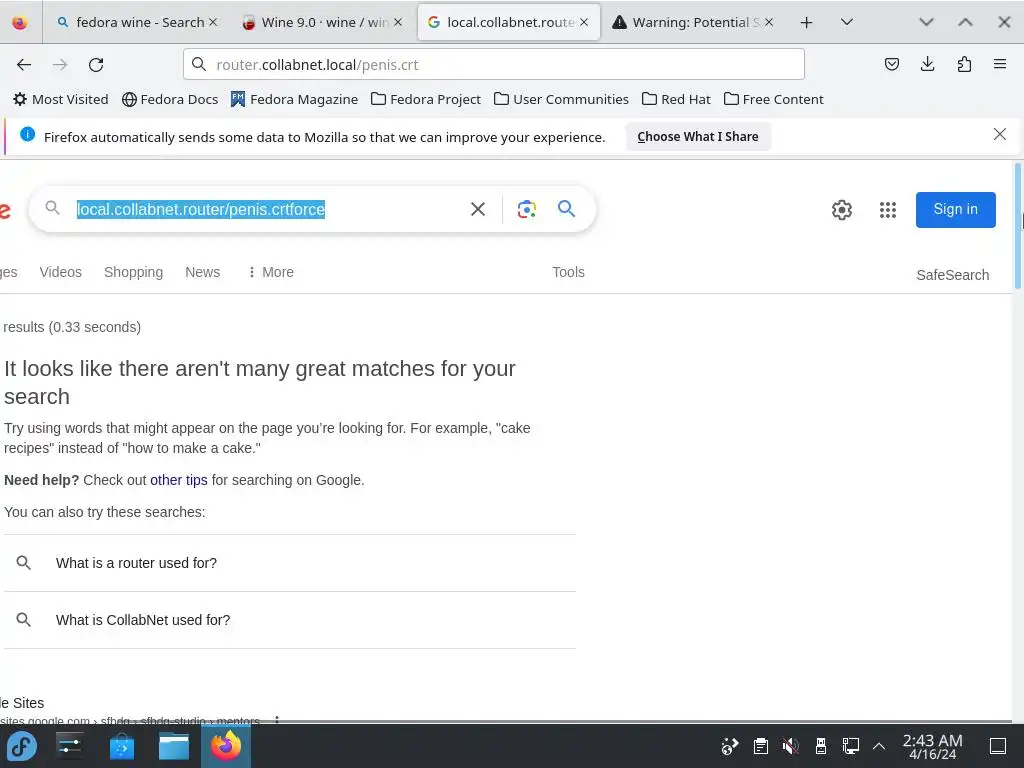Open the removable devices tray icon
1024x768 pixels.
coord(821,746)
